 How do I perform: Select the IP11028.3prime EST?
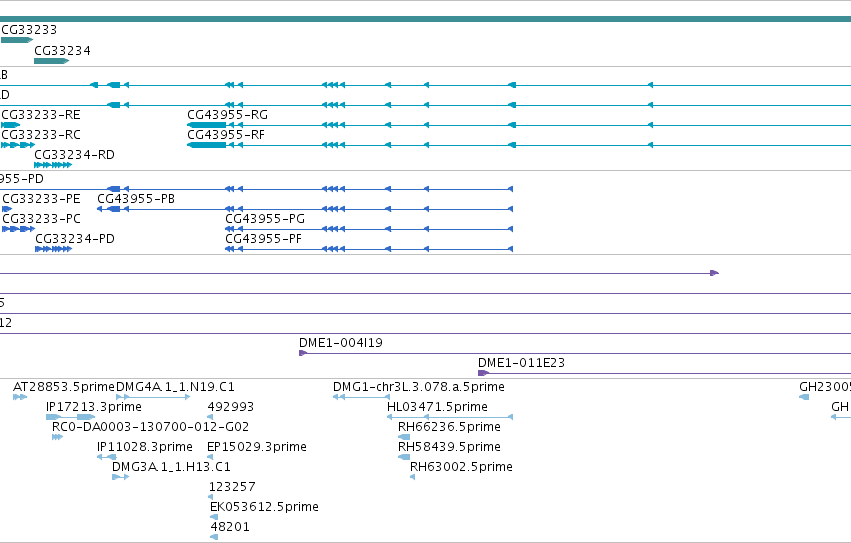click(106, 457)
